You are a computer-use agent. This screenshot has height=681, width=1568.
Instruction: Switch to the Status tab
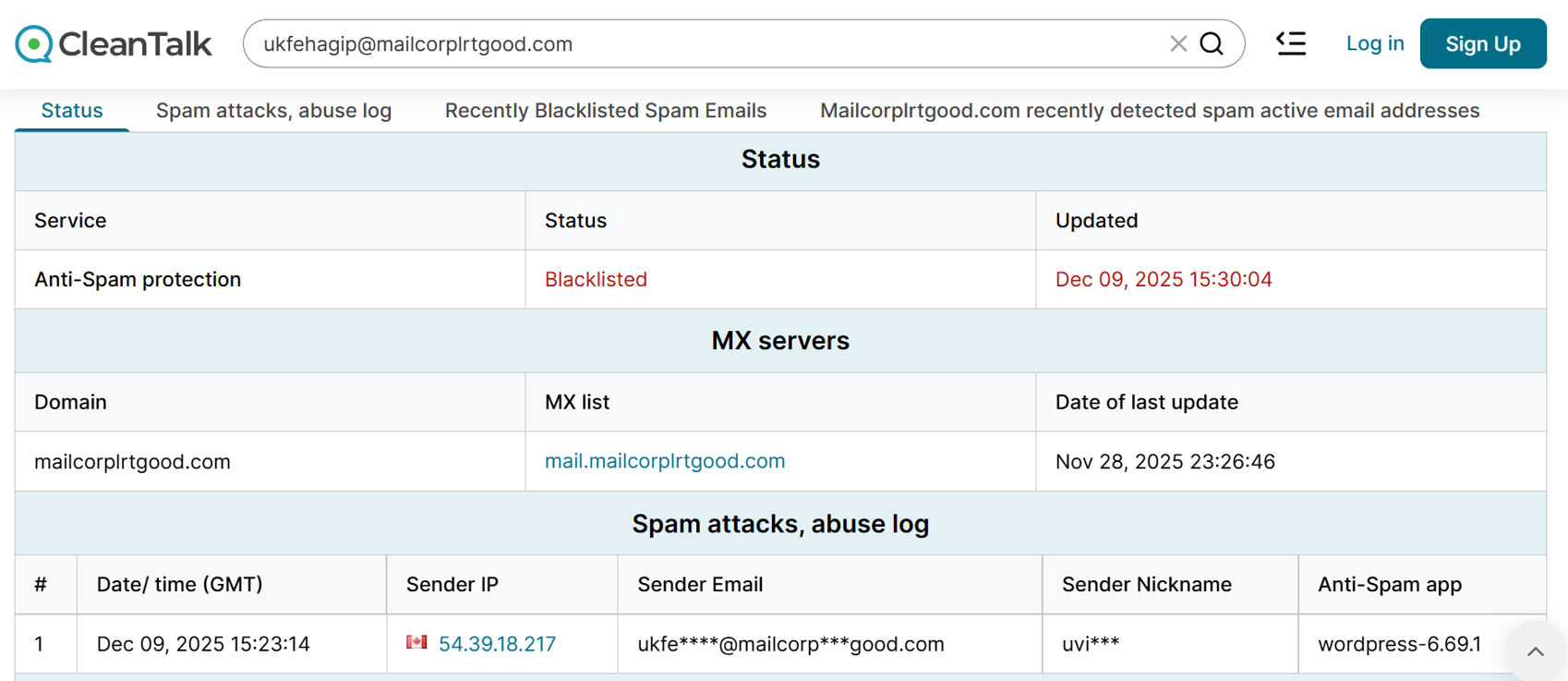click(72, 111)
